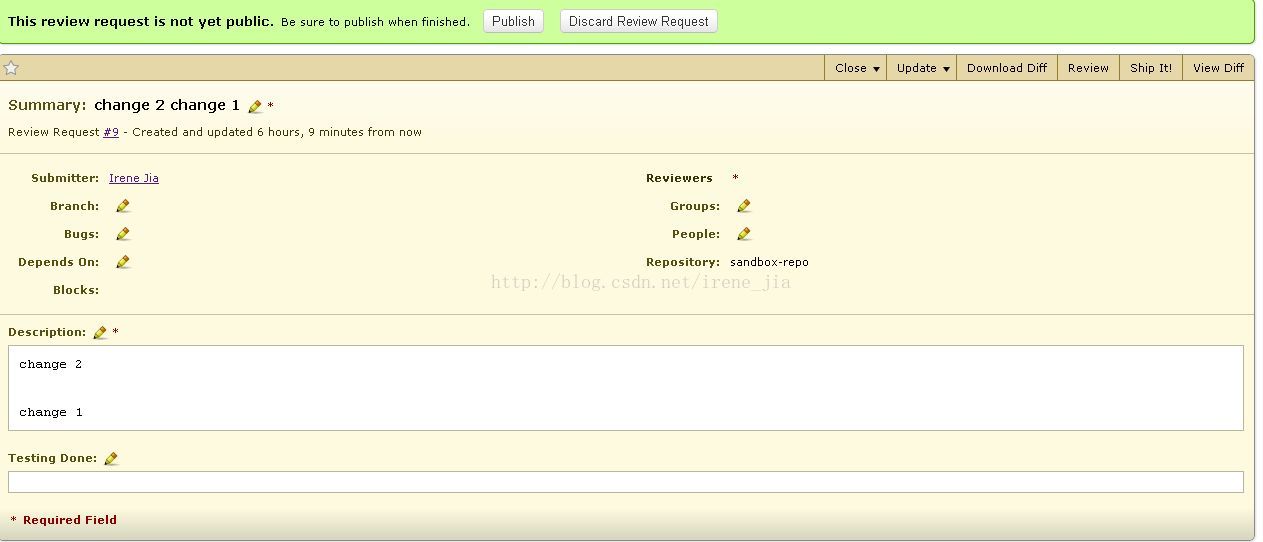Image resolution: width=1263 pixels, height=542 pixels.
Task: Click the 'Reviewers' heading
Action: [679, 178]
